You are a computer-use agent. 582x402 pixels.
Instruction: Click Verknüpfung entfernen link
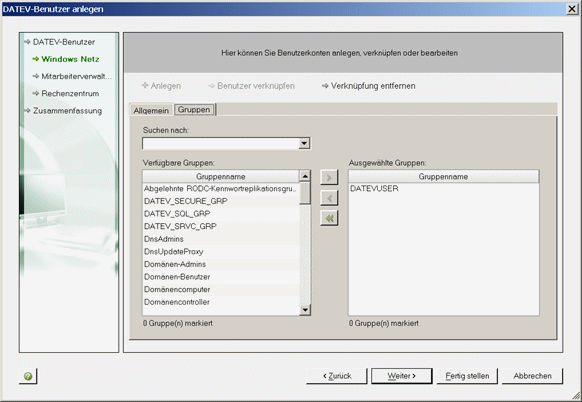pos(369,86)
